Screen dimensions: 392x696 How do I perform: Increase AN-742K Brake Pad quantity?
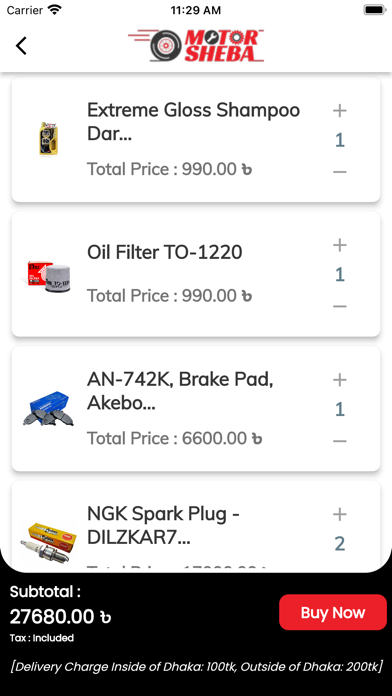[340, 380]
